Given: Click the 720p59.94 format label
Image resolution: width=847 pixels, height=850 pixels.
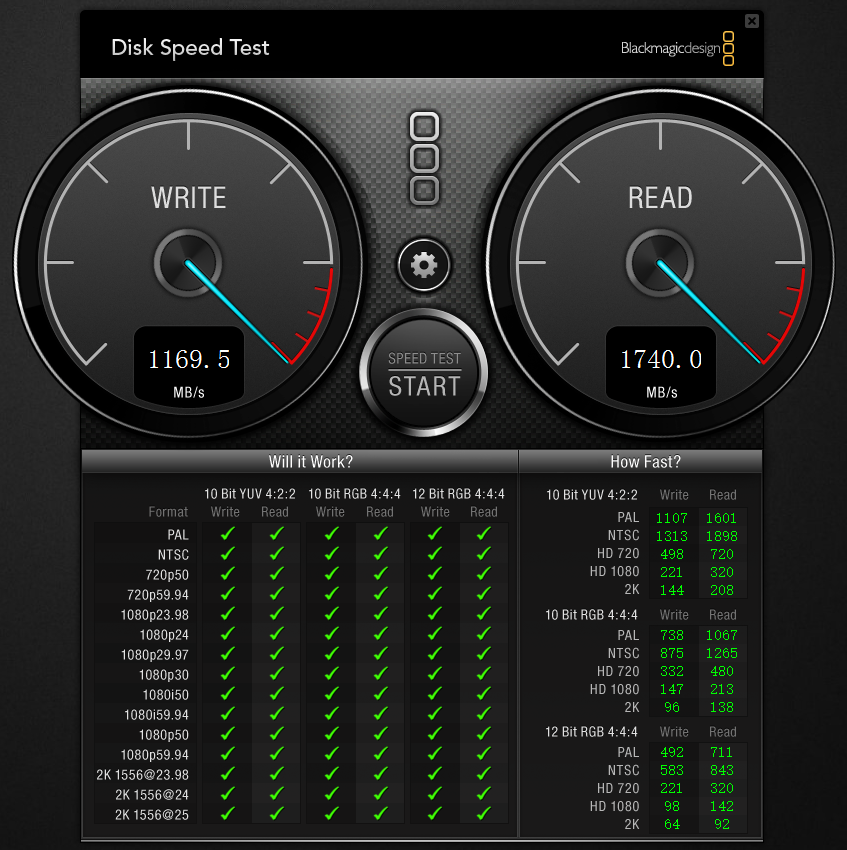Looking at the screenshot, I should pos(158,595).
